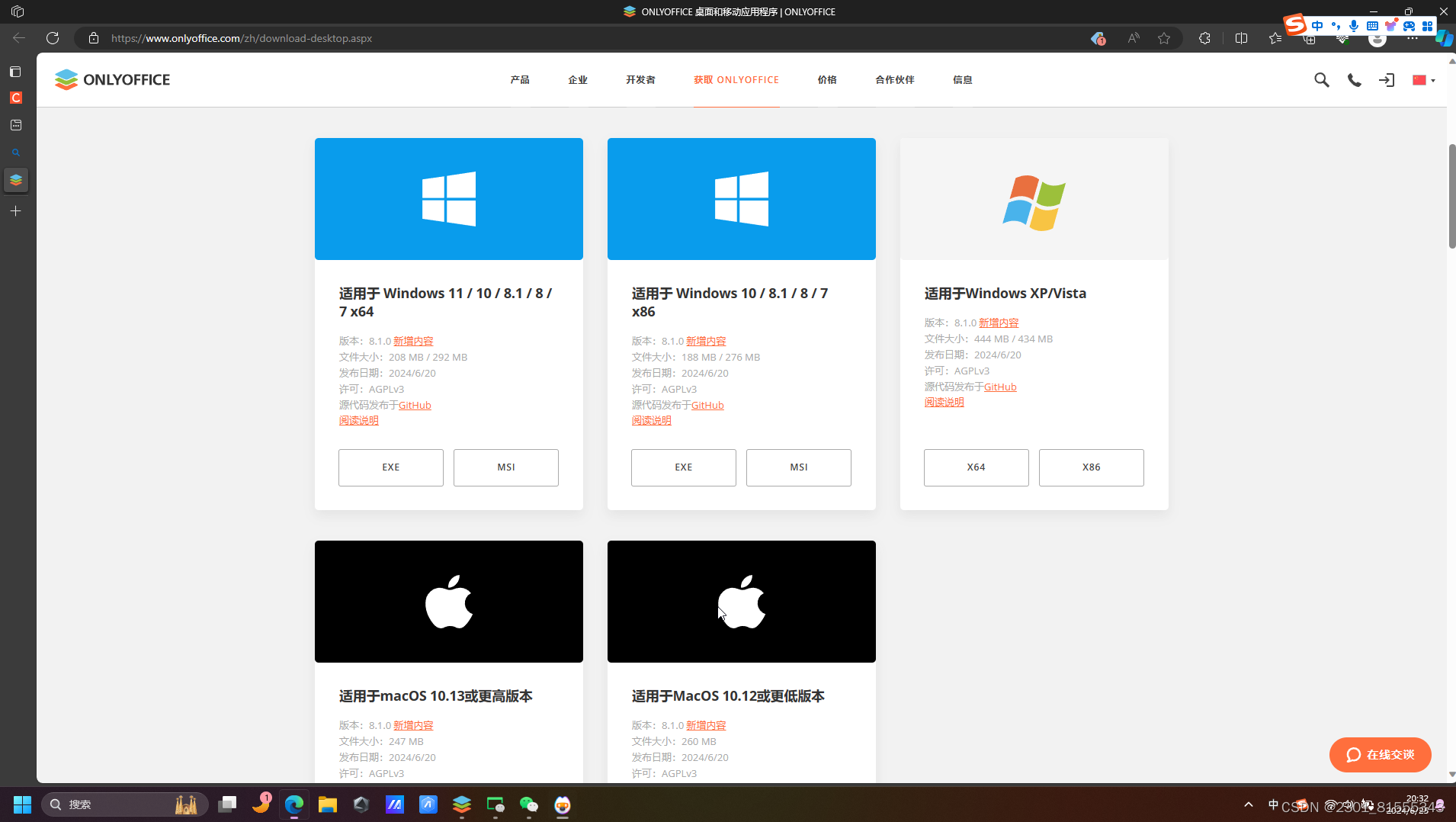Viewport: 1456px width, 822px height.
Task: Open GitHub link in Windows x64 card
Action: point(415,405)
